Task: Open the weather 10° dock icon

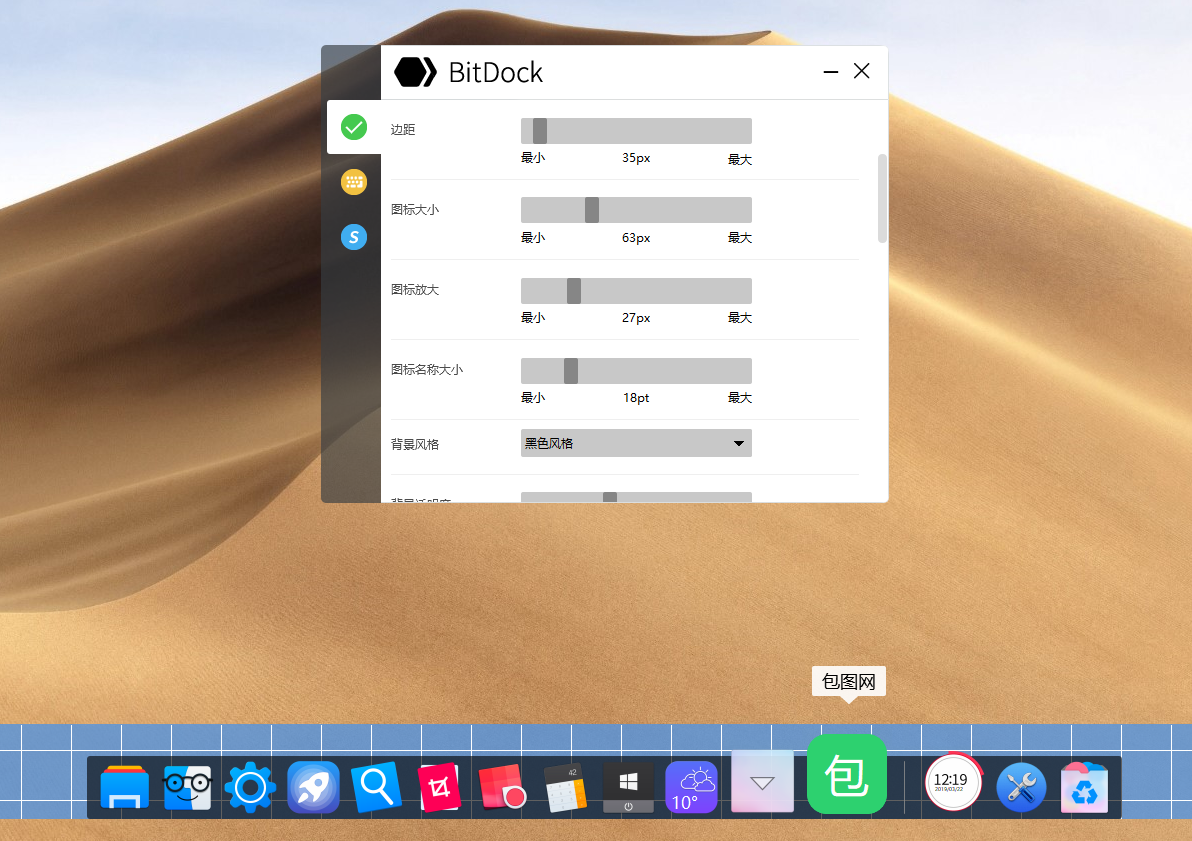Action: [691, 787]
